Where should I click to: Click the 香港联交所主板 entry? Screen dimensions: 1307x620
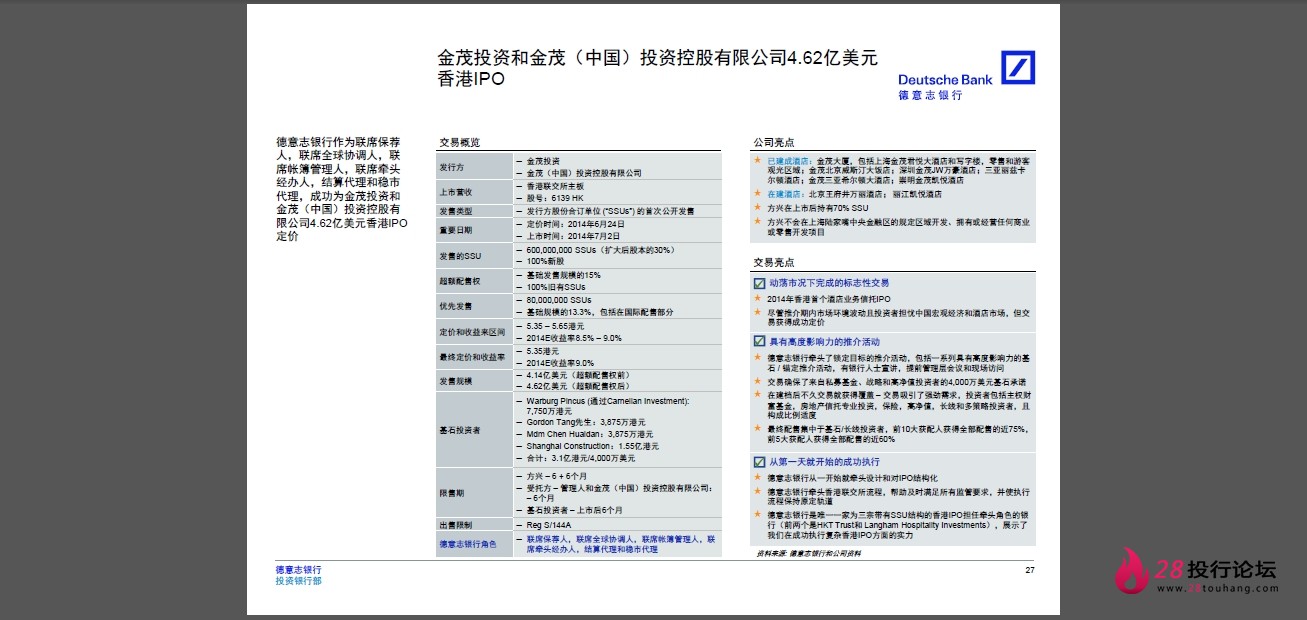pos(554,187)
